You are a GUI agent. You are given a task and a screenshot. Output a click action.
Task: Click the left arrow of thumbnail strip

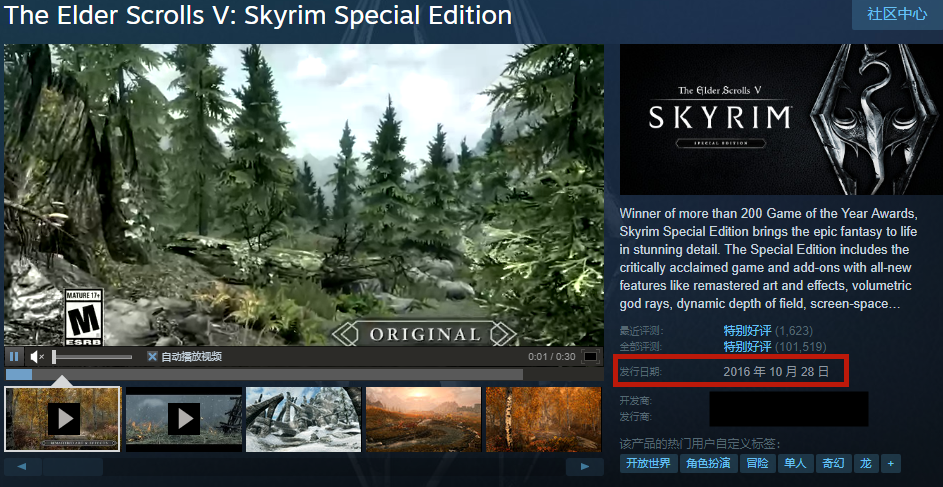coord(22,467)
